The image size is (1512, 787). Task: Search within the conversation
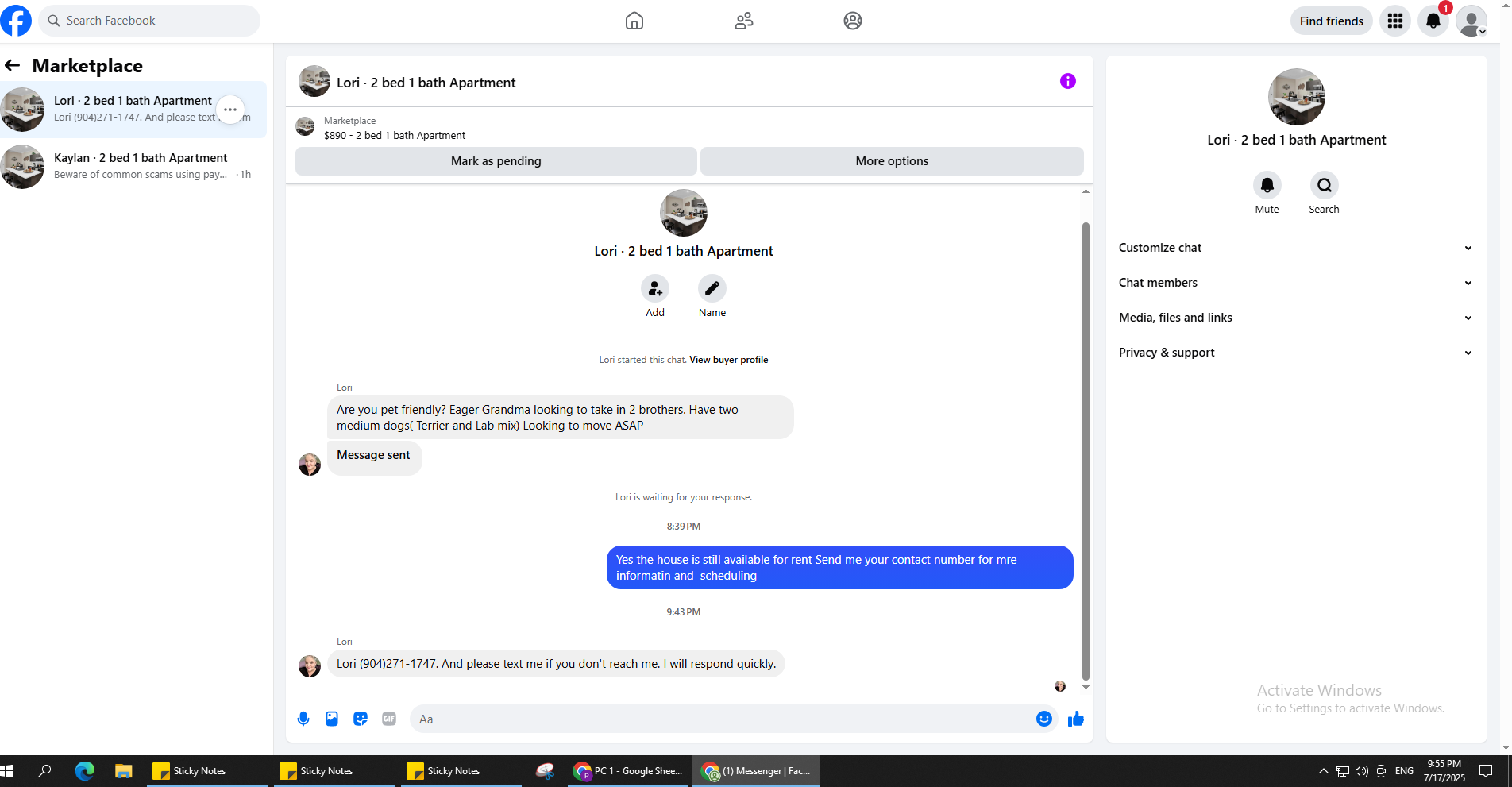coord(1325,185)
